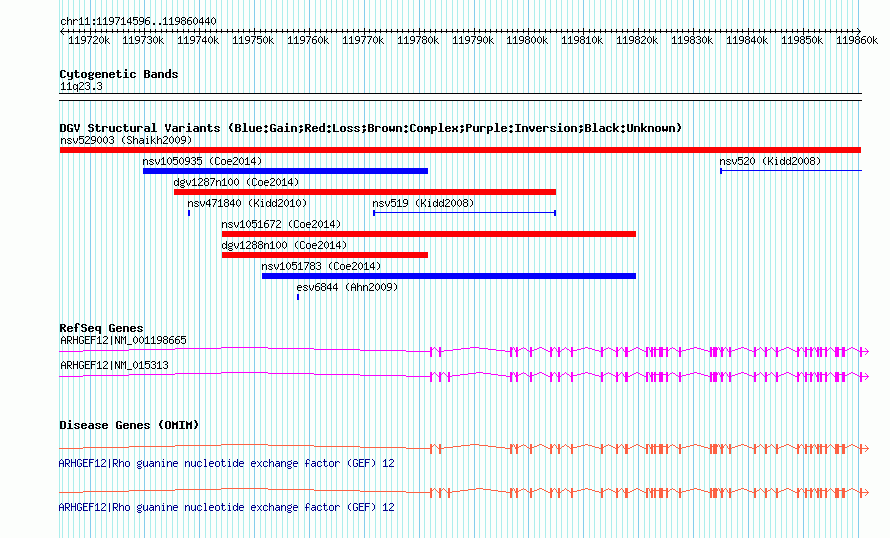The width and height of the screenshot is (890, 538).
Task: Click the chr11:119714596..119860440 region label
Action: click(138, 22)
